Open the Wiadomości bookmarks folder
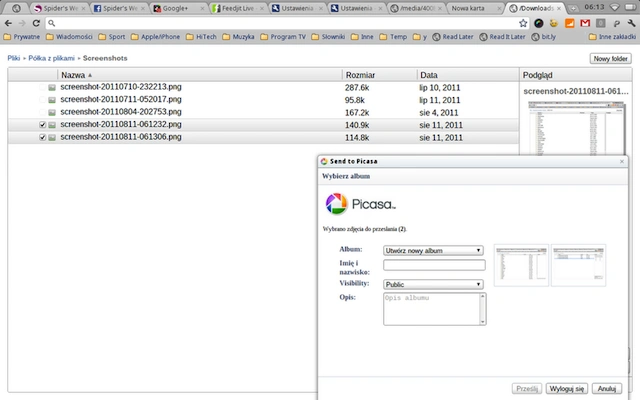 pyautogui.click(x=69, y=37)
